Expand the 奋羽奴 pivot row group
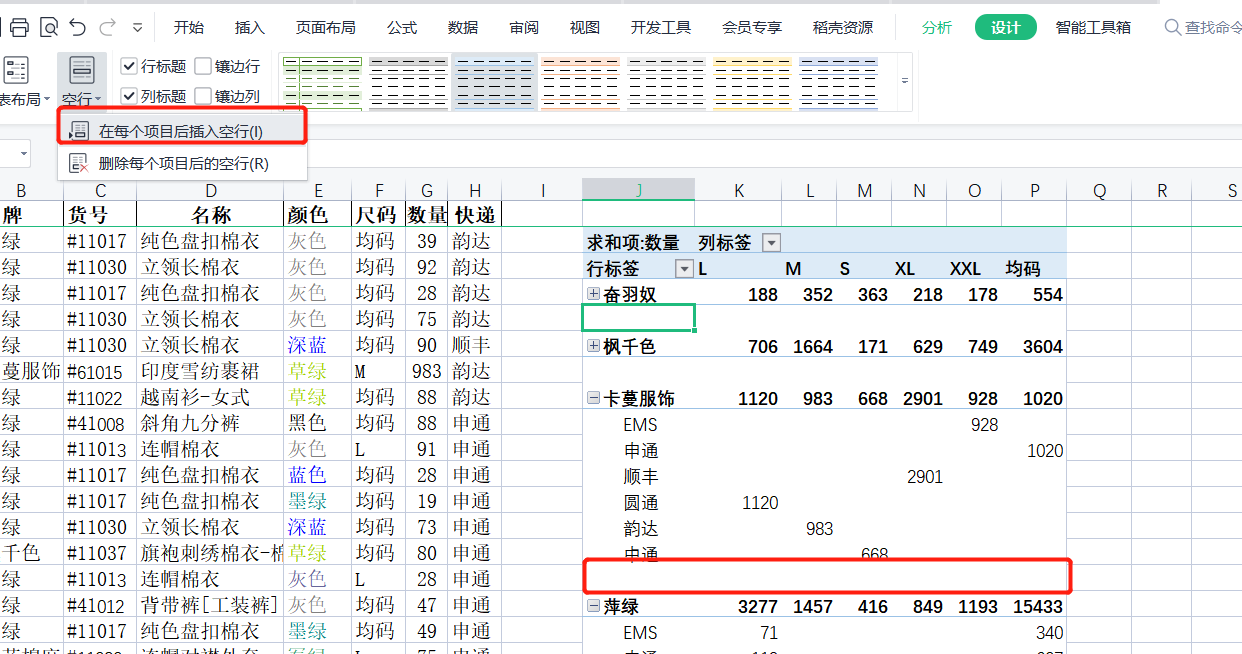 click(x=594, y=294)
